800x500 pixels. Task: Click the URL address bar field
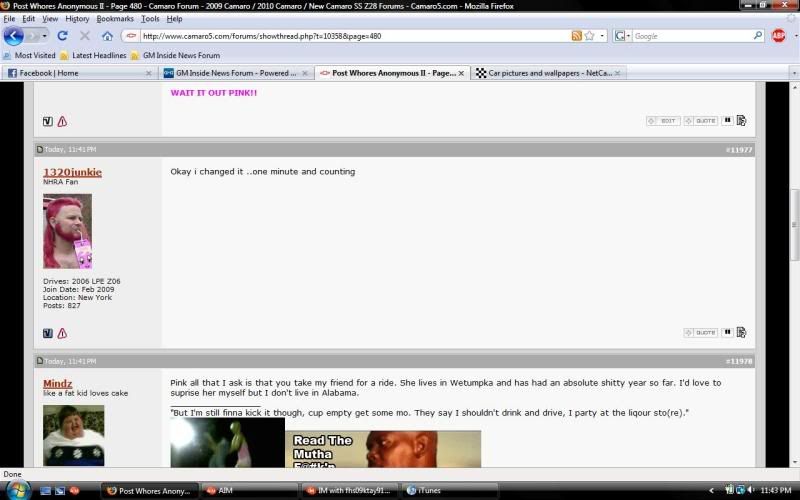(350, 36)
